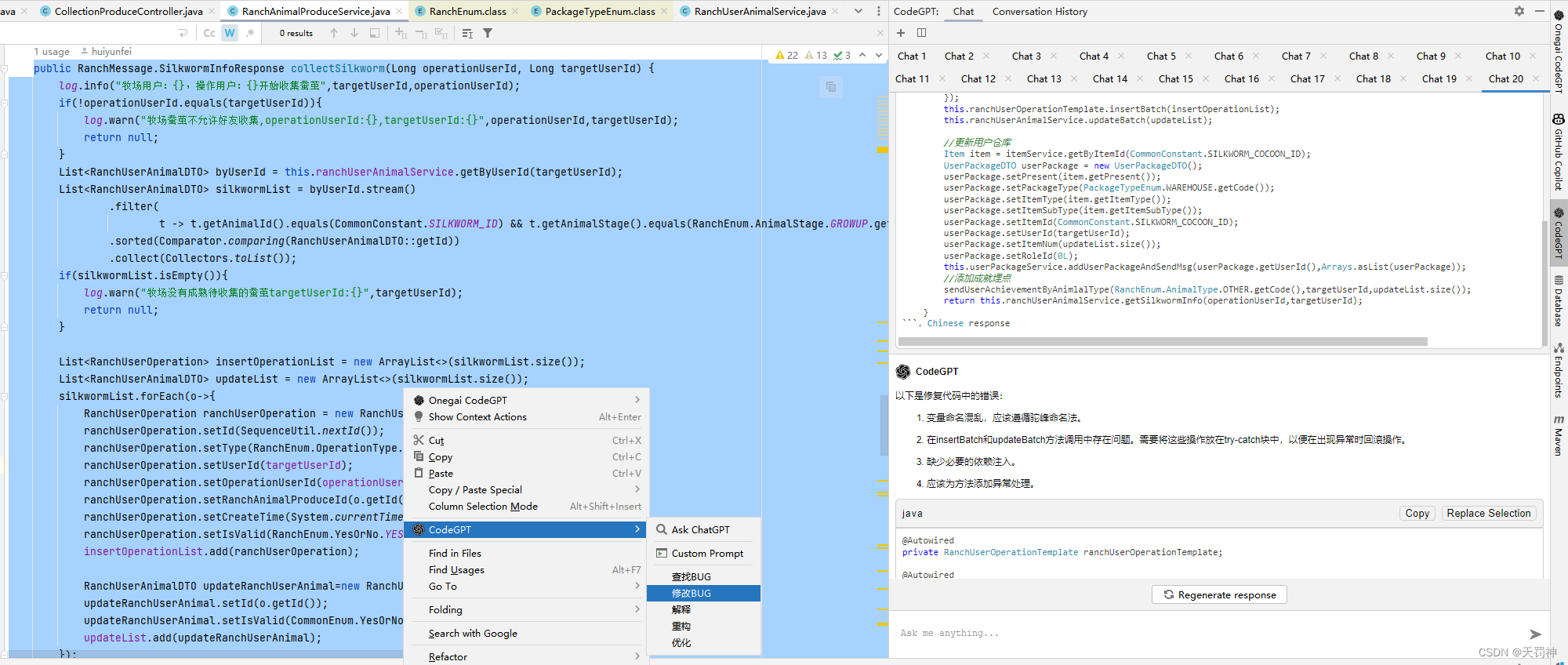Open the Conversation History tab
Screen dimensions: 1568x665
coord(1040,11)
